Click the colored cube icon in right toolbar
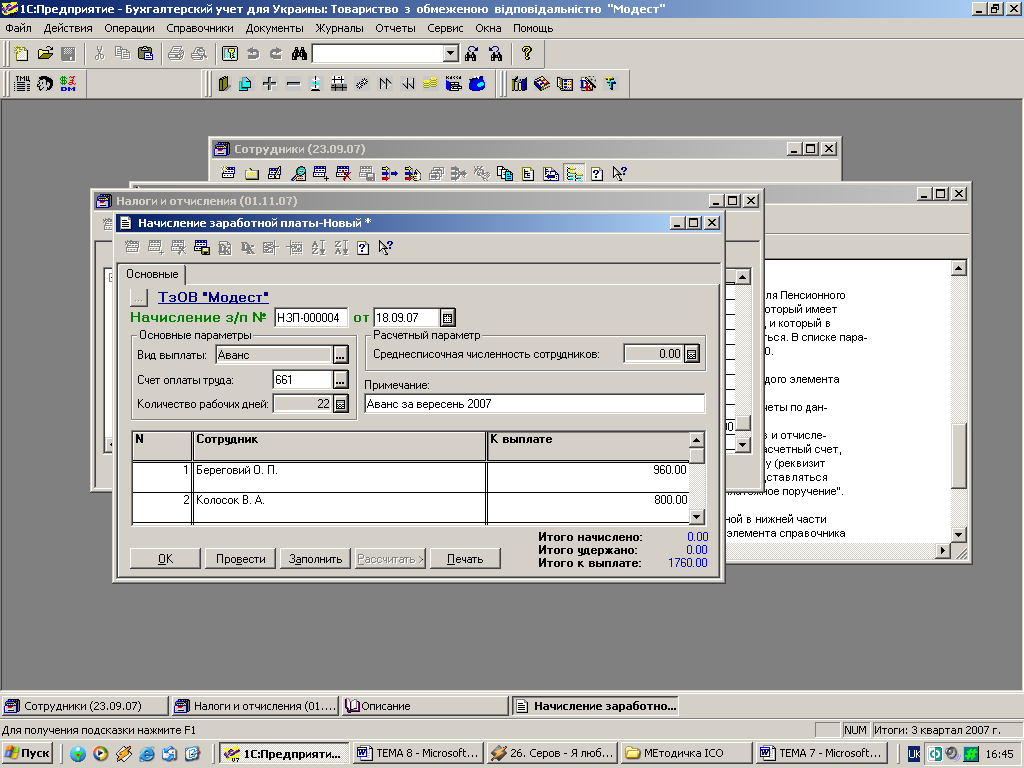Viewport: 1024px width, 768px height. (542, 84)
